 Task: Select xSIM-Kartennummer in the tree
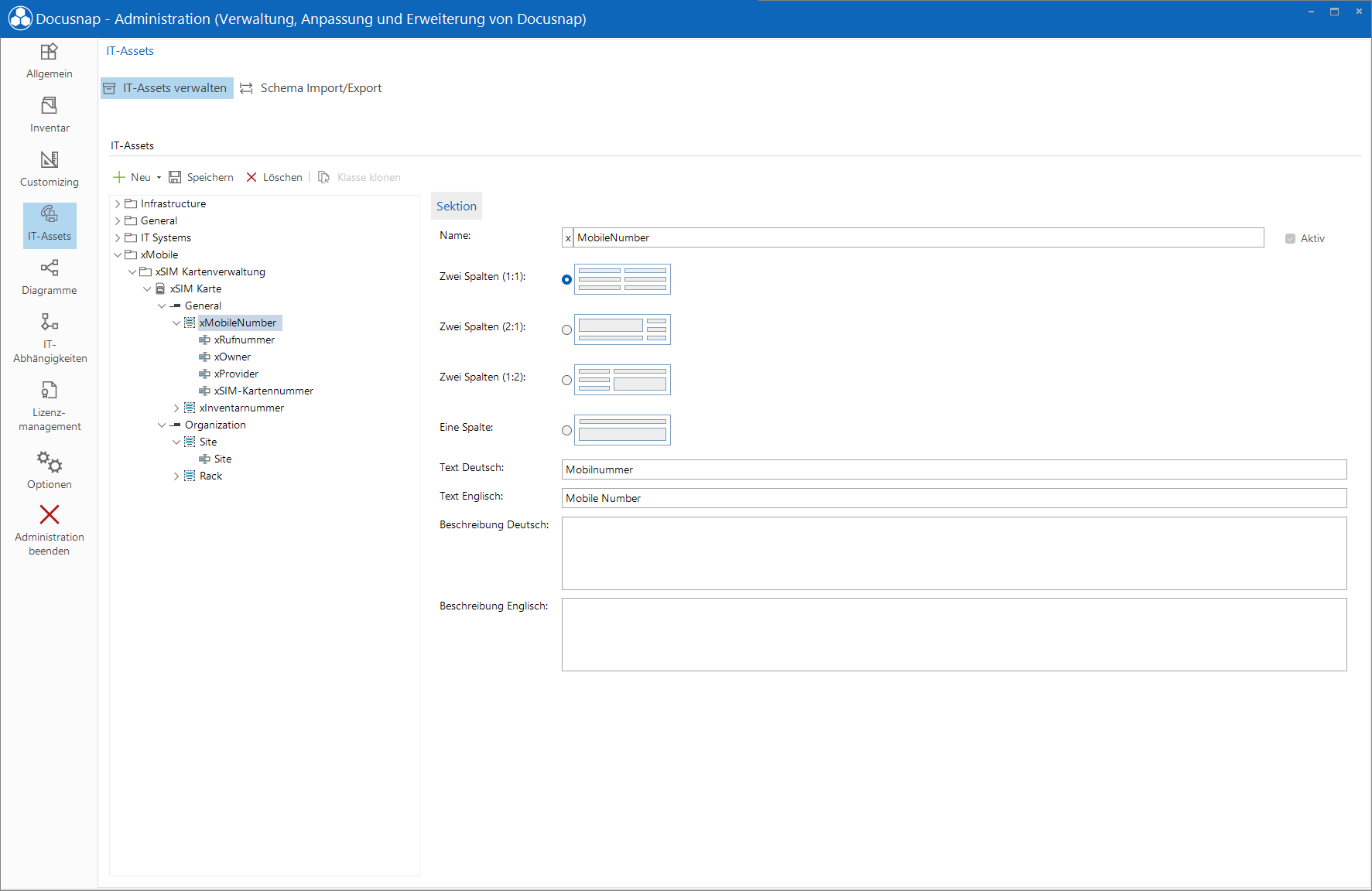pos(264,391)
